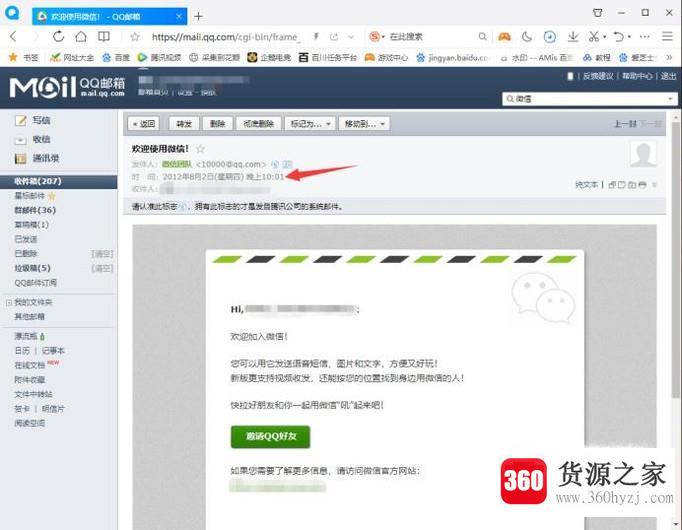Viewport: 682px width, 530px height.
Task: Open the search engine selector dropdown
Action: click(377, 37)
